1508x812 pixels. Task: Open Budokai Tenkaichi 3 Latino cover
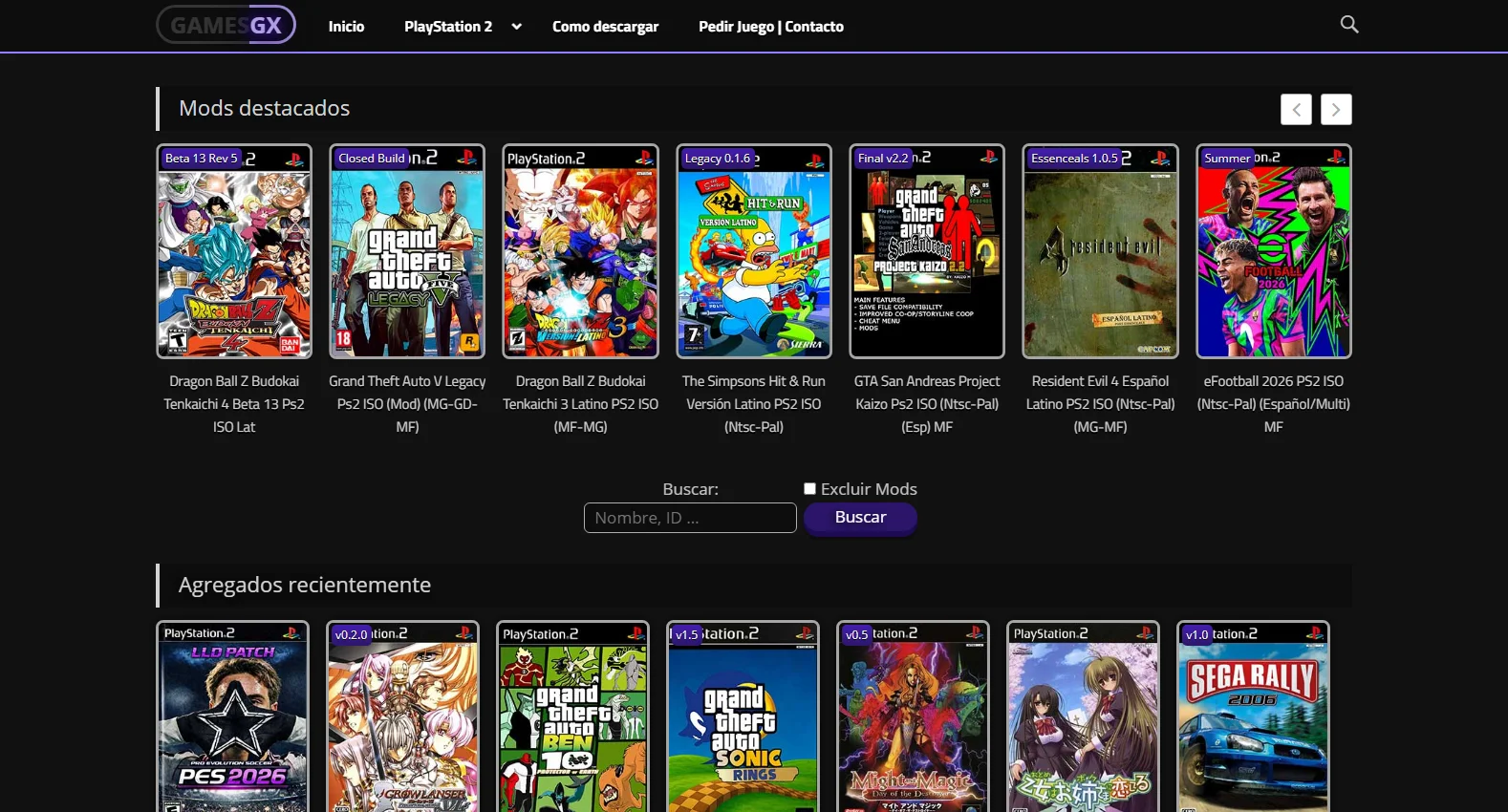(x=580, y=251)
